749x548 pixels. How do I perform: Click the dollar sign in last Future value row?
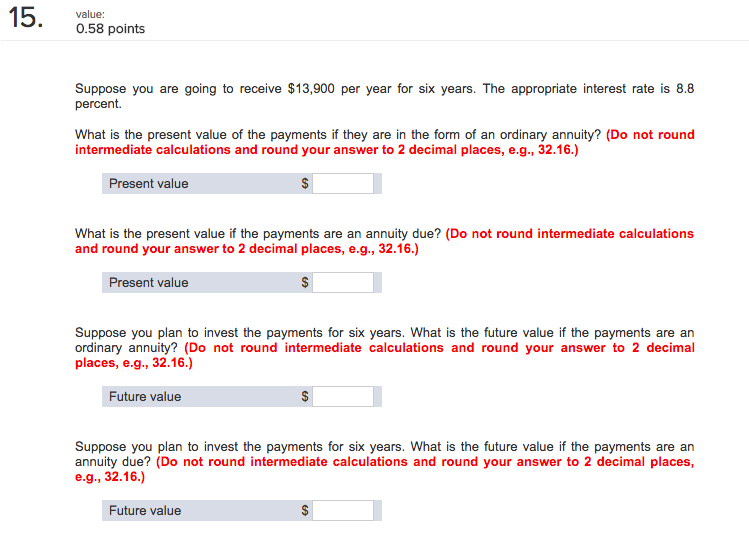(305, 510)
